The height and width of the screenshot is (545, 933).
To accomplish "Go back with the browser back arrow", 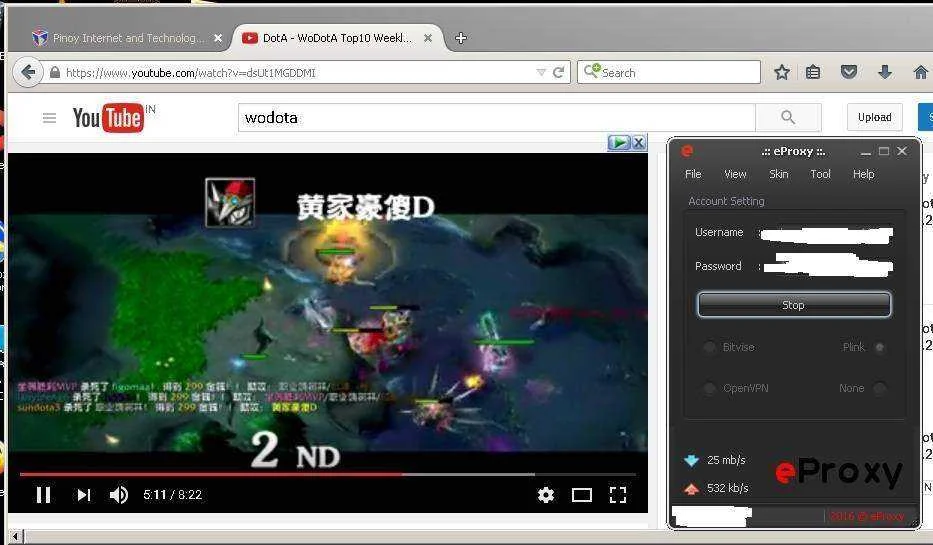I will 27,73.
